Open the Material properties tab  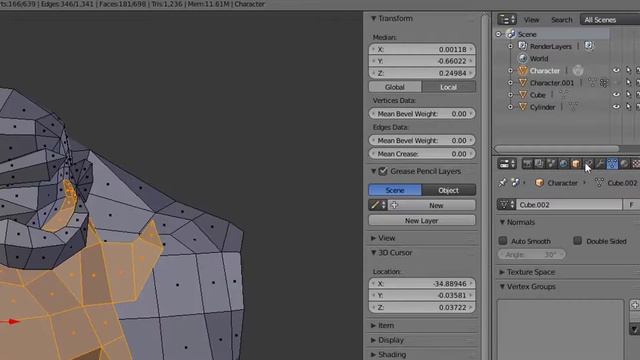(624, 164)
